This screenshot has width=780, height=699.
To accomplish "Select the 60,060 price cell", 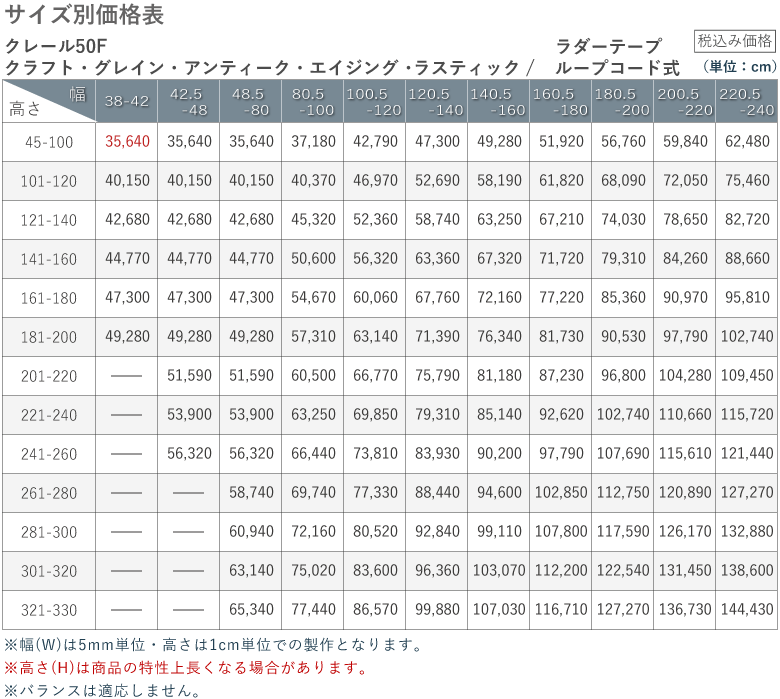I will click(x=375, y=298).
